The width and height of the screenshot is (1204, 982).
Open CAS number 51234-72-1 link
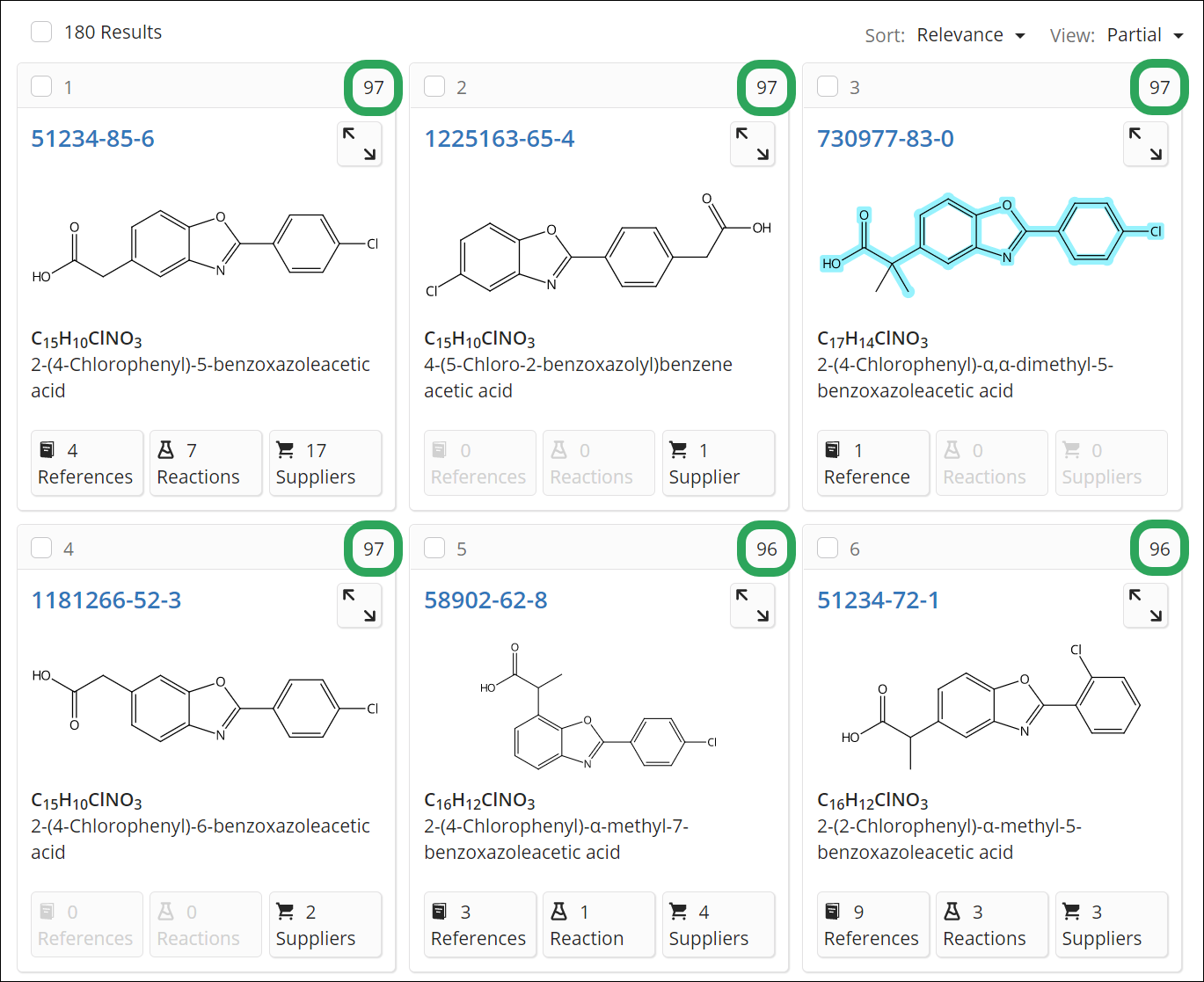[x=879, y=600]
